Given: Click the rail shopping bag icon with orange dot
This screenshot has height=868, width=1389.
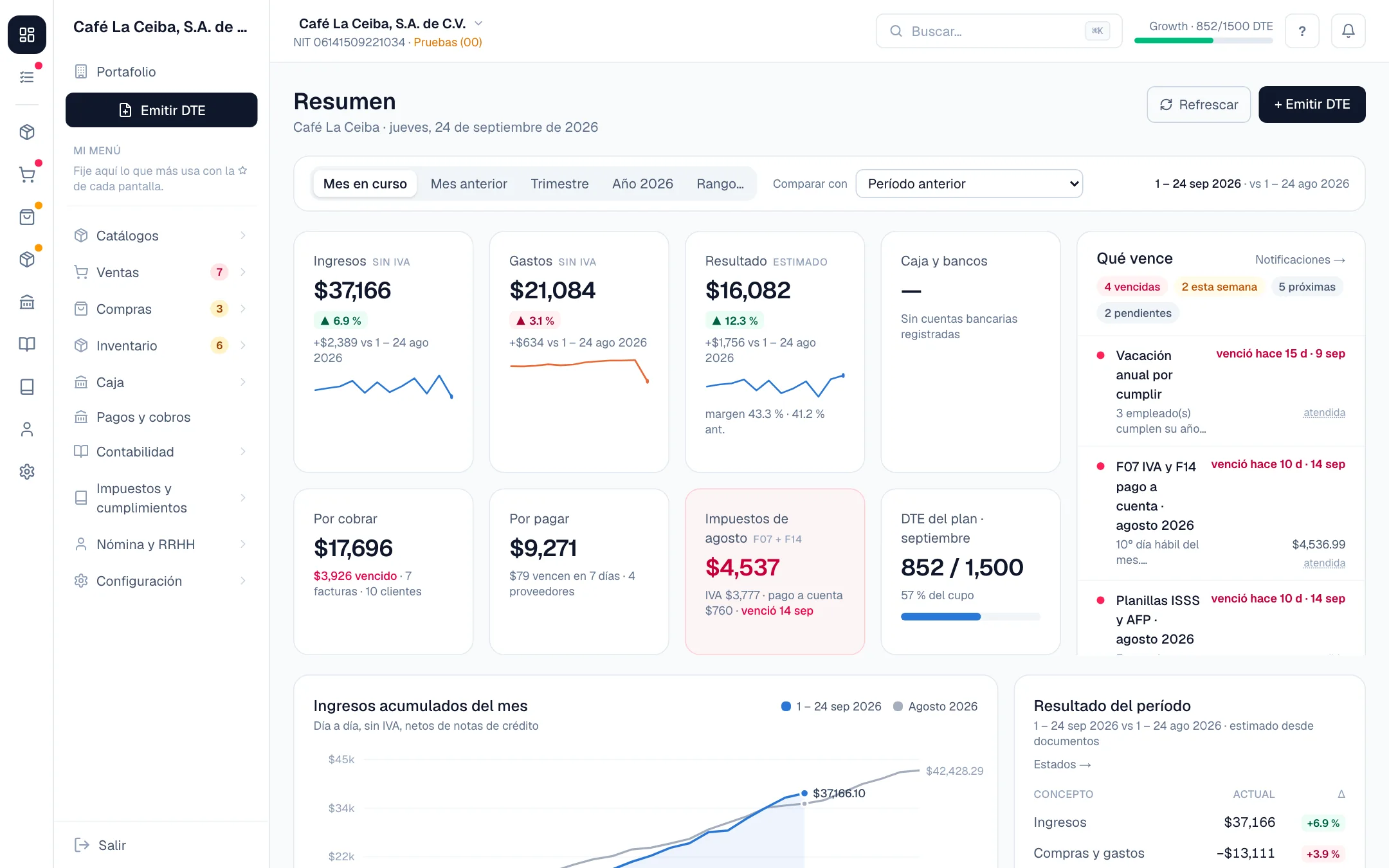Looking at the screenshot, I should (27, 217).
